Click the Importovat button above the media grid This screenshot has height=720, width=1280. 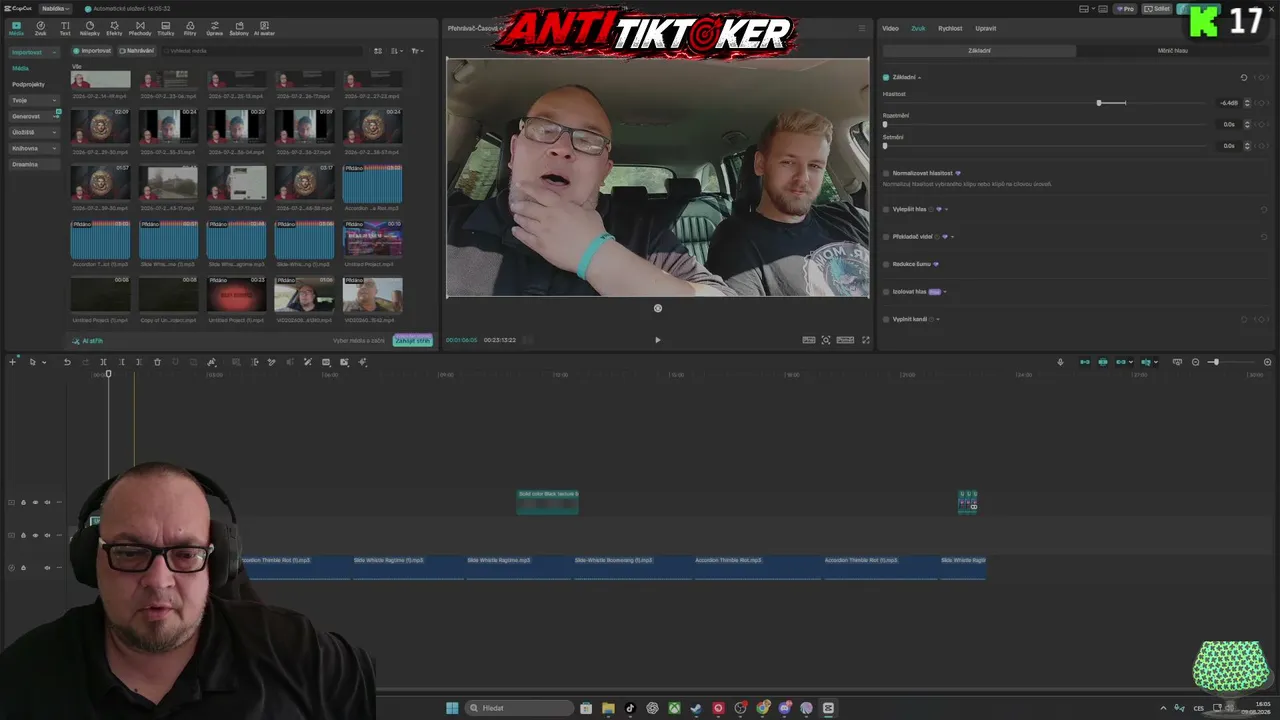(x=93, y=50)
